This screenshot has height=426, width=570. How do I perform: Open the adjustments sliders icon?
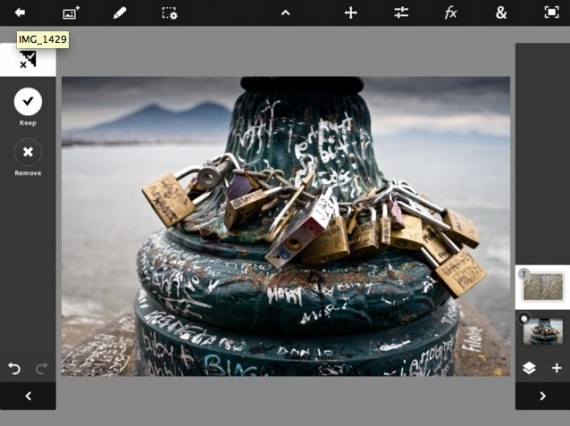(401, 13)
